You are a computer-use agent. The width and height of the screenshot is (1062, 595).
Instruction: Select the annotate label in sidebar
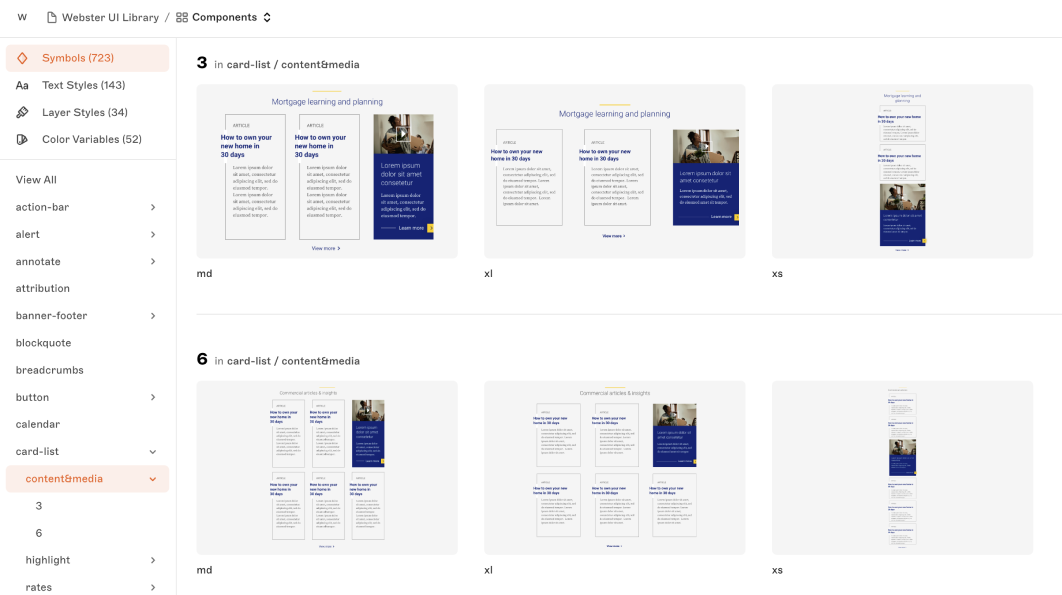[x=38, y=262]
